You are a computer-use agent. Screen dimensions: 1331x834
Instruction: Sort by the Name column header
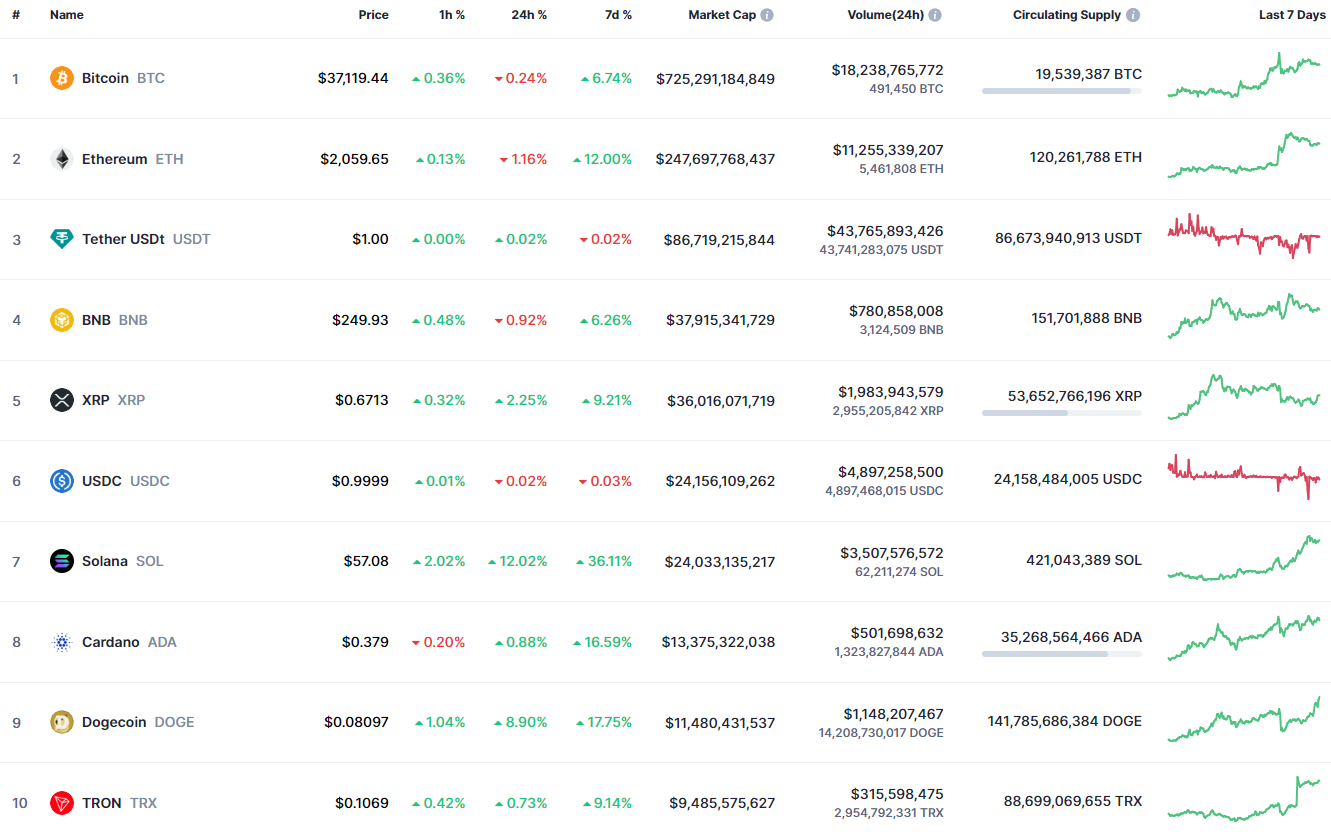(x=67, y=15)
